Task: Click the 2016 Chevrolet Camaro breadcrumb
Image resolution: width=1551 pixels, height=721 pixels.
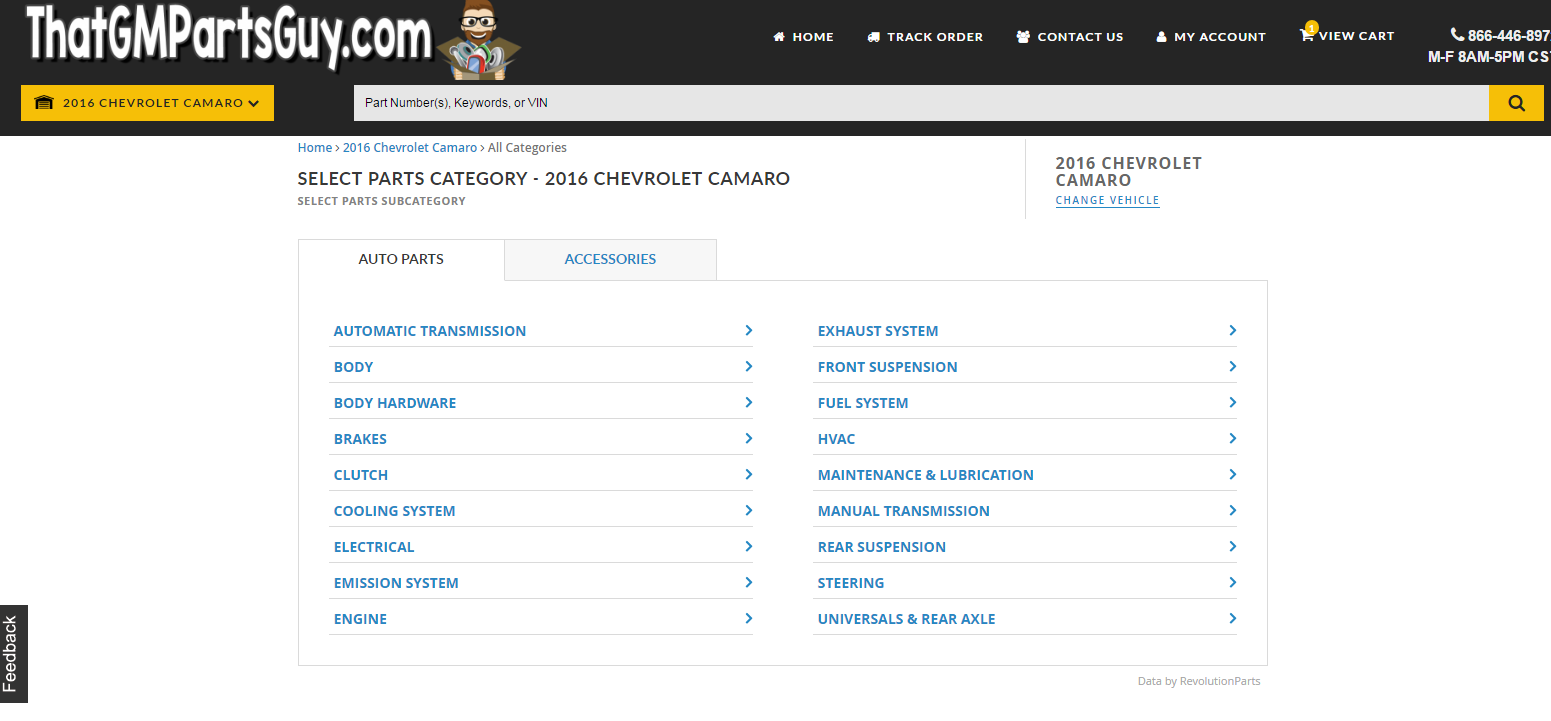Action: click(x=410, y=147)
